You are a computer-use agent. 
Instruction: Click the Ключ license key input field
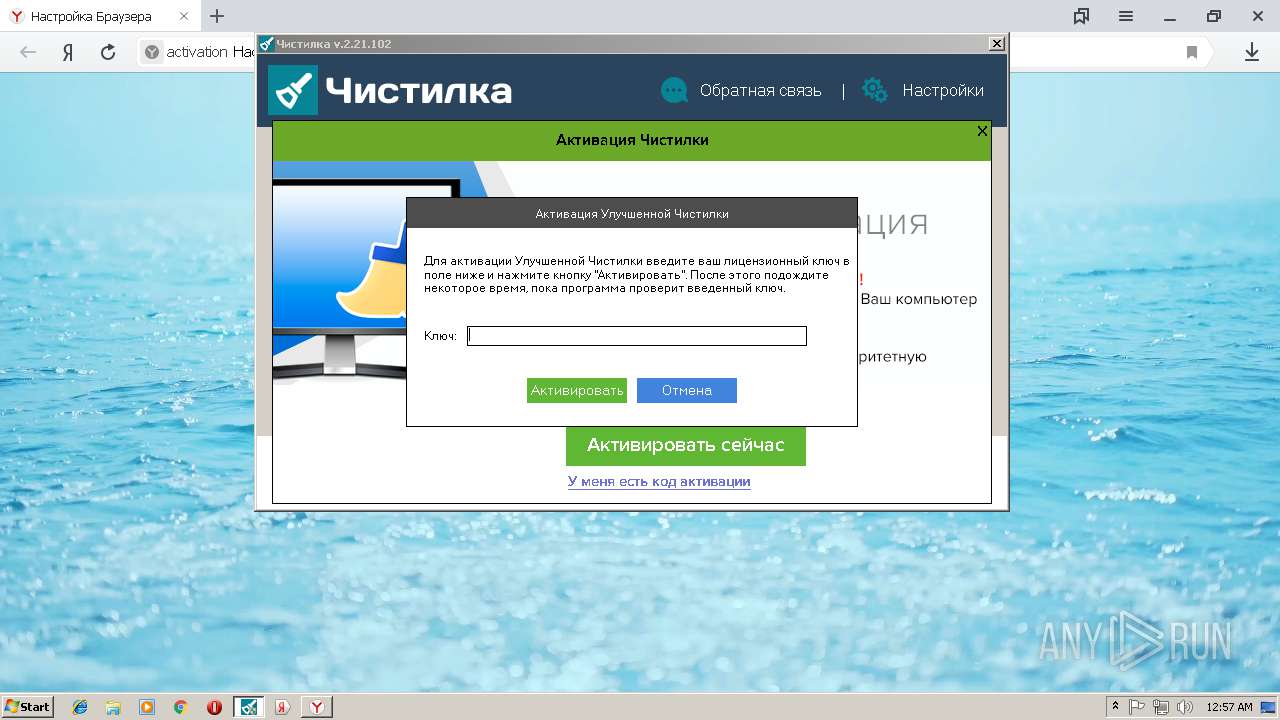coord(637,336)
